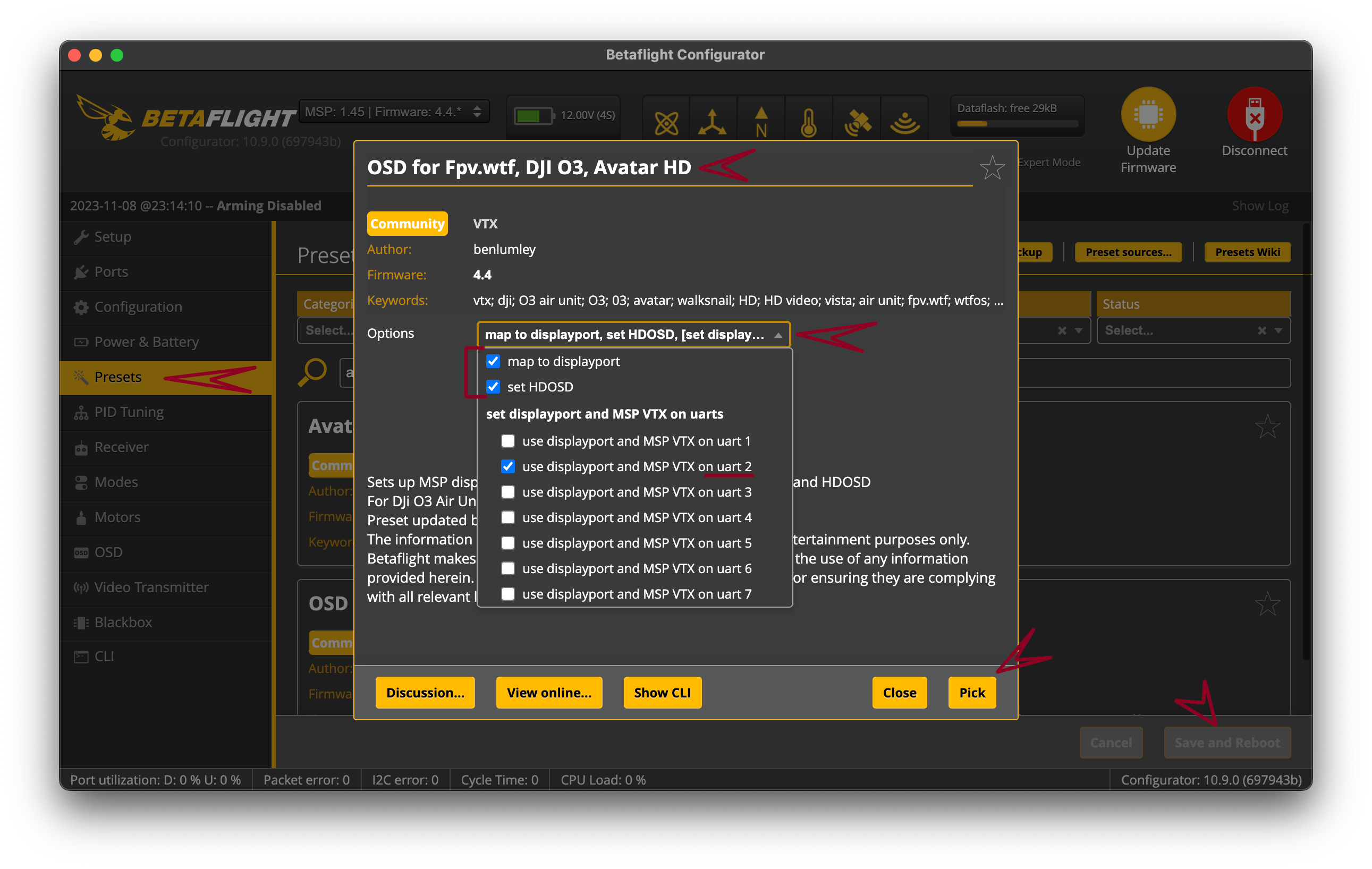Uncheck map to displayport option
The width and height of the screenshot is (1372, 869).
point(493,362)
